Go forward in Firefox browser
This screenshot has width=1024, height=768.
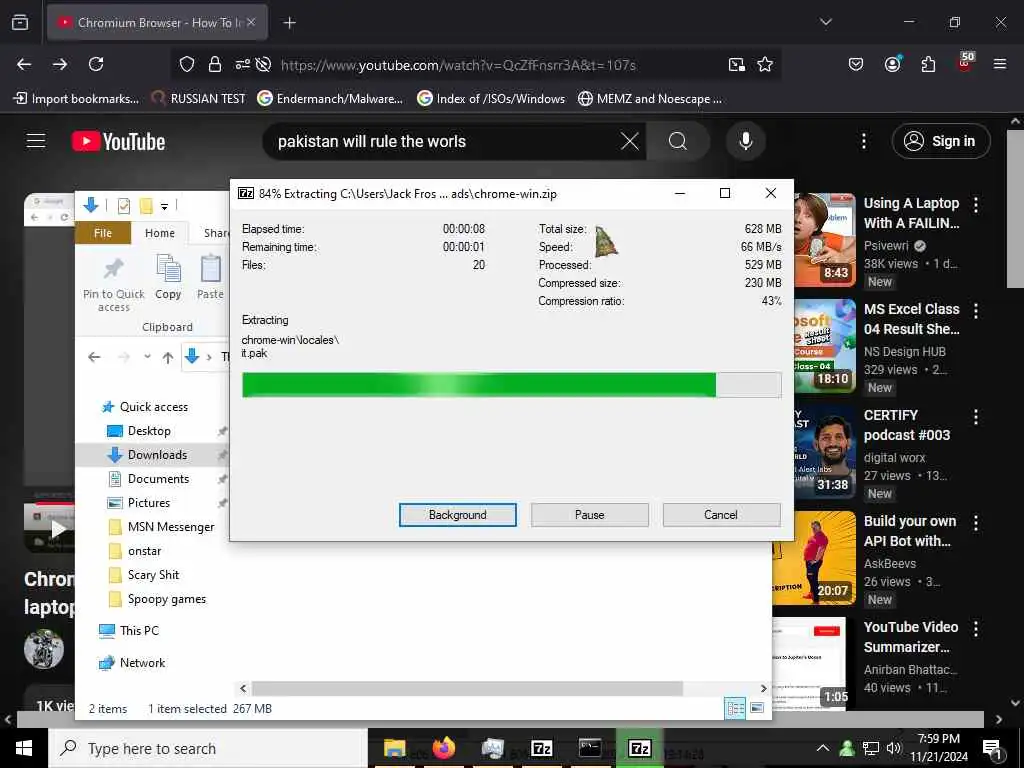tap(60, 64)
